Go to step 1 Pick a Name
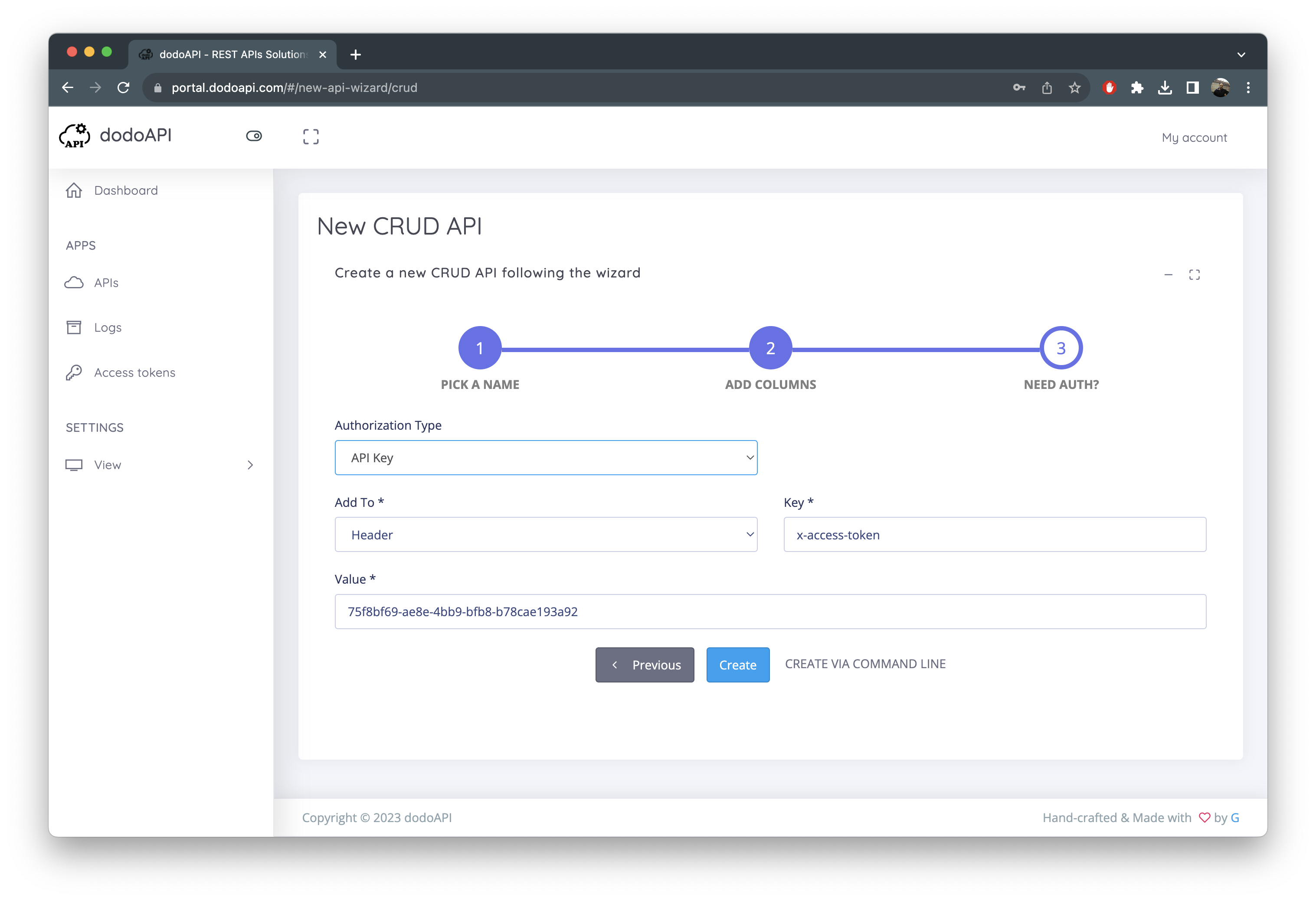This screenshot has width=1316, height=901. pyautogui.click(x=480, y=348)
